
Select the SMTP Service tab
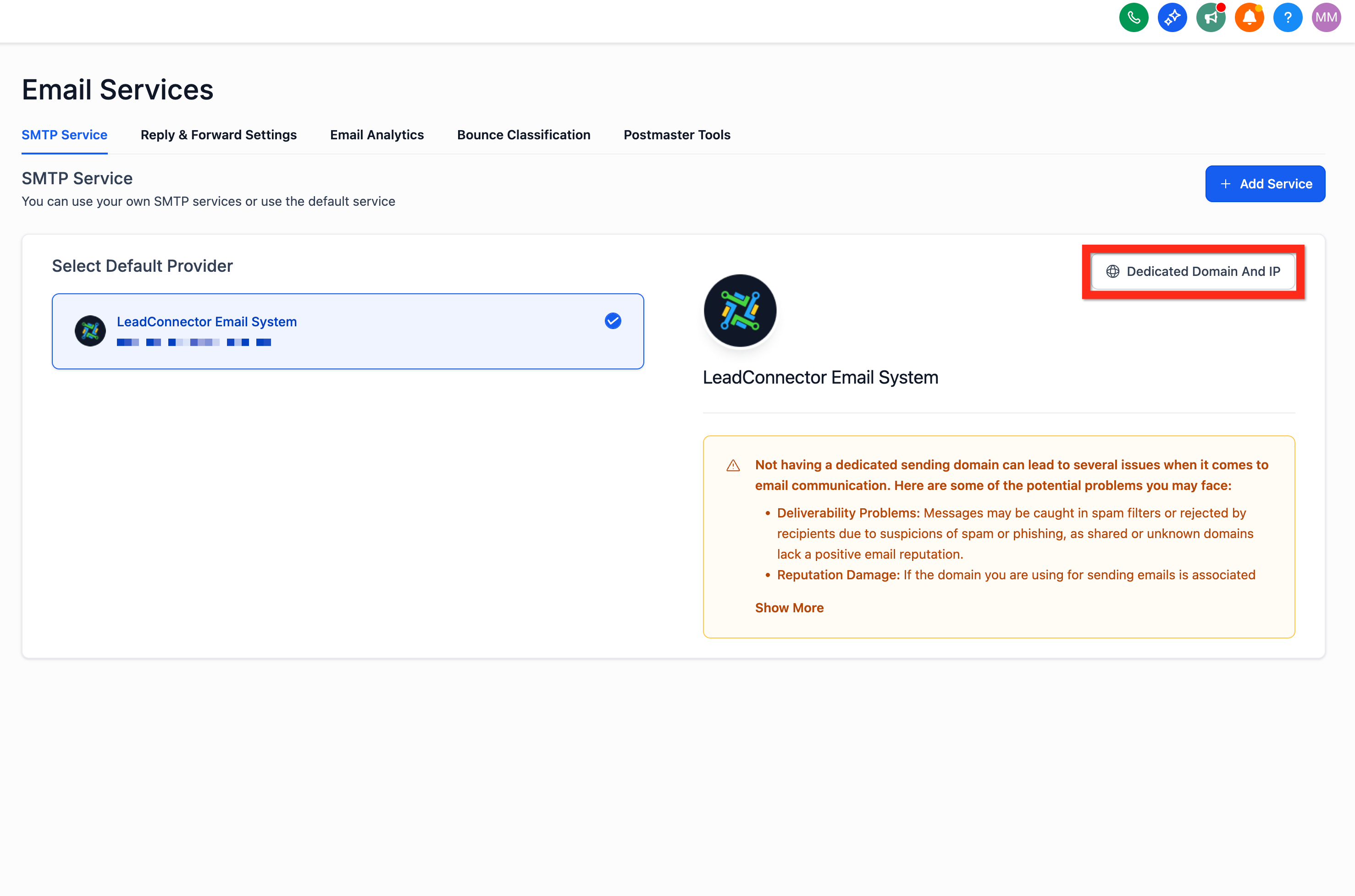(x=64, y=135)
